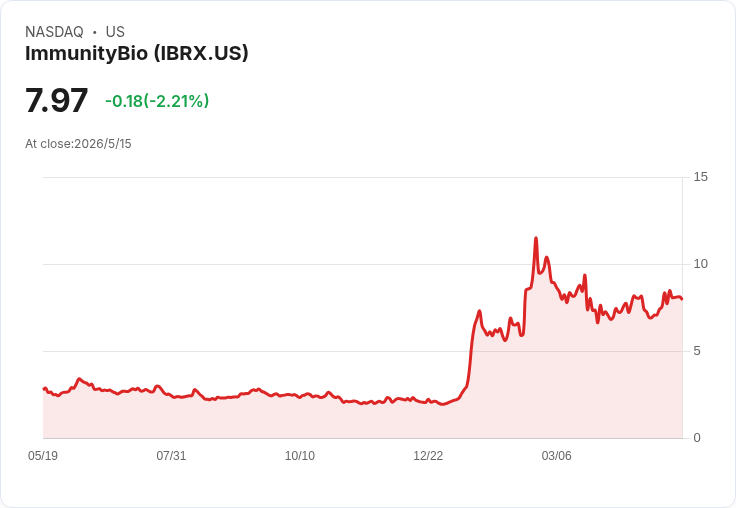This screenshot has width=736, height=508.
Task: Click the NASDAQ exchange label
Action: click(54, 31)
